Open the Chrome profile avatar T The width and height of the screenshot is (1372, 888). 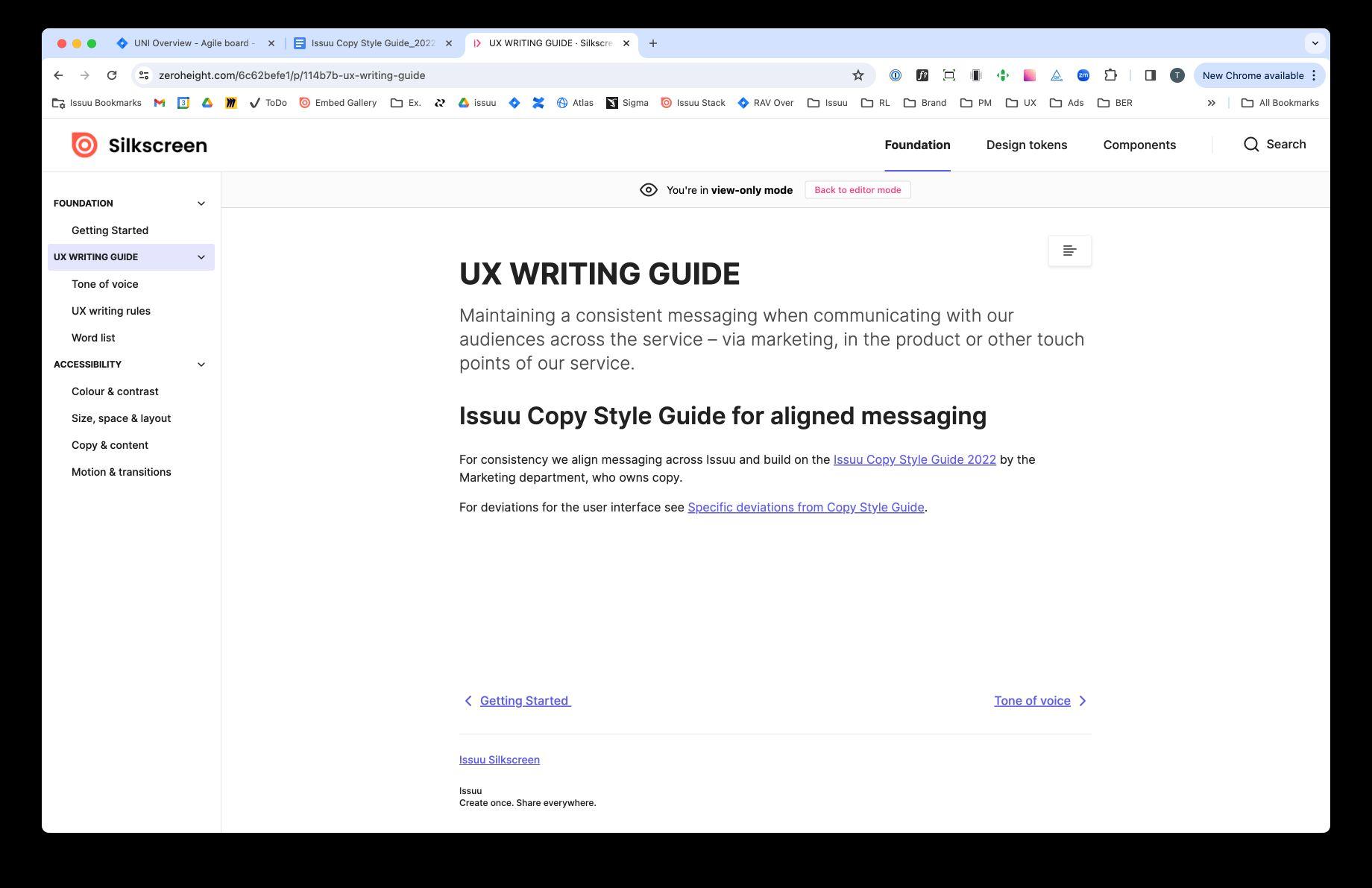tap(1177, 75)
